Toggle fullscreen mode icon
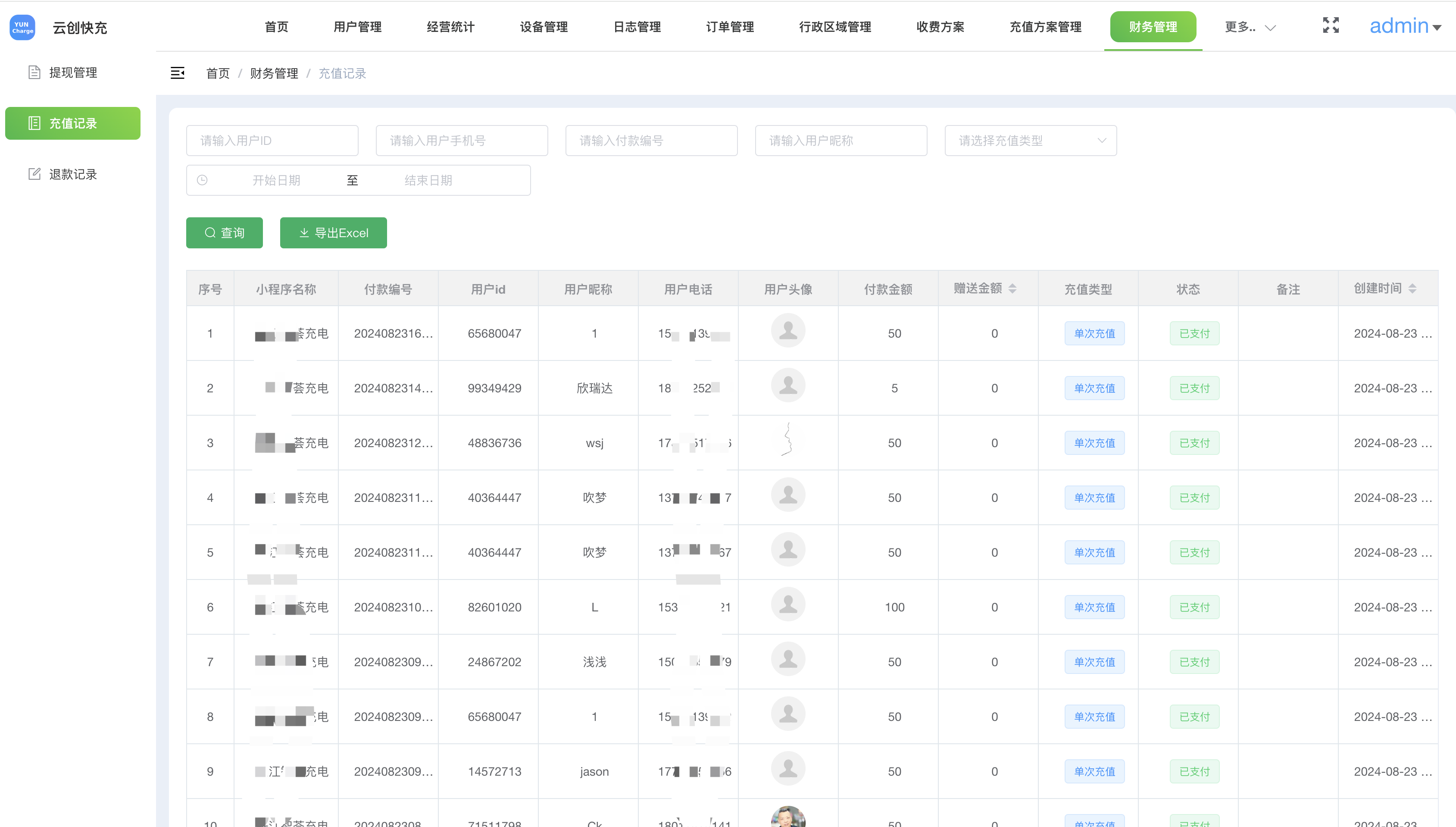Viewport: 1456px width, 827px height. (1331, 25)
